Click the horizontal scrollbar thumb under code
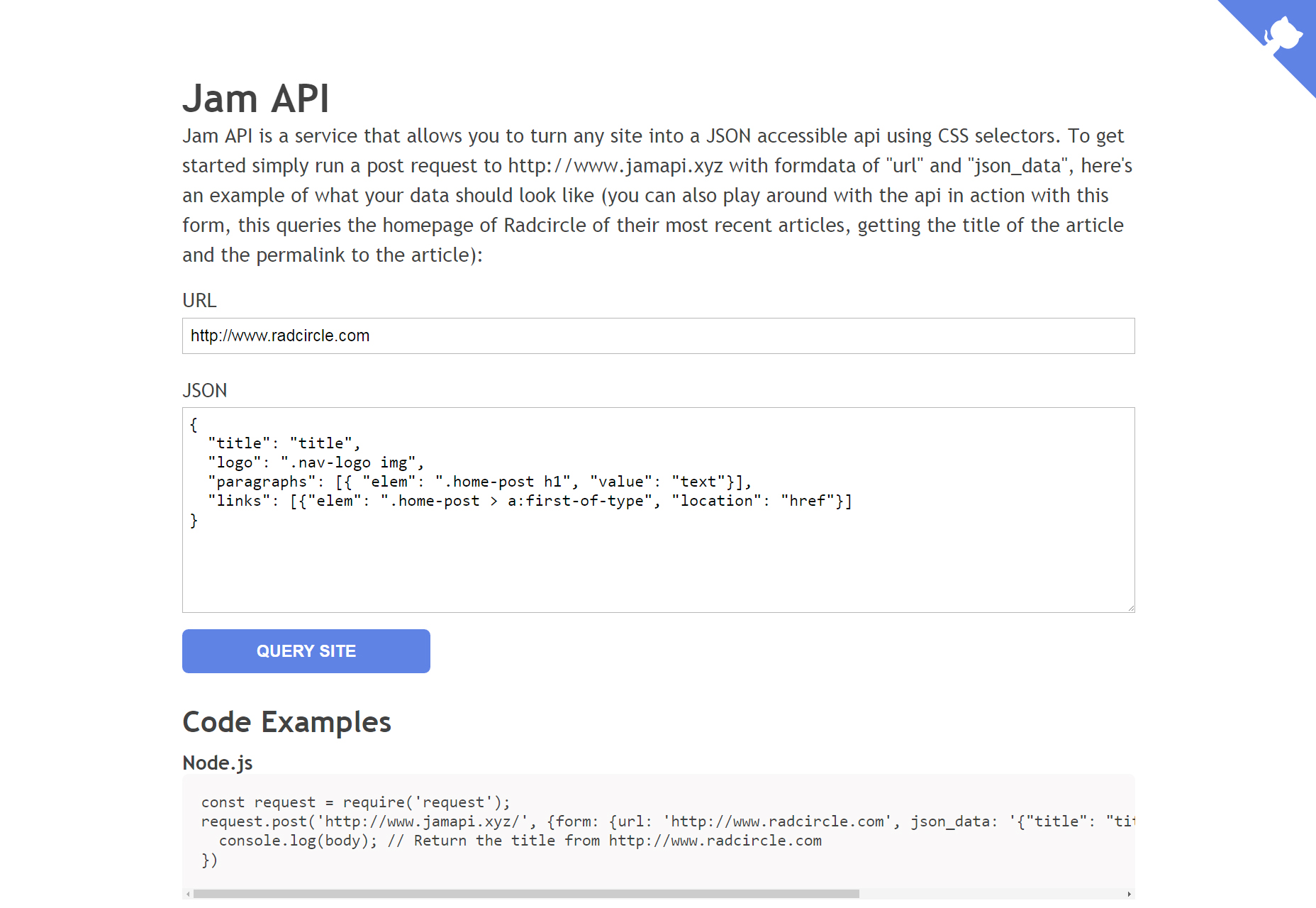The height and width of the screenshot is (908, 1316). pos(525,894)
